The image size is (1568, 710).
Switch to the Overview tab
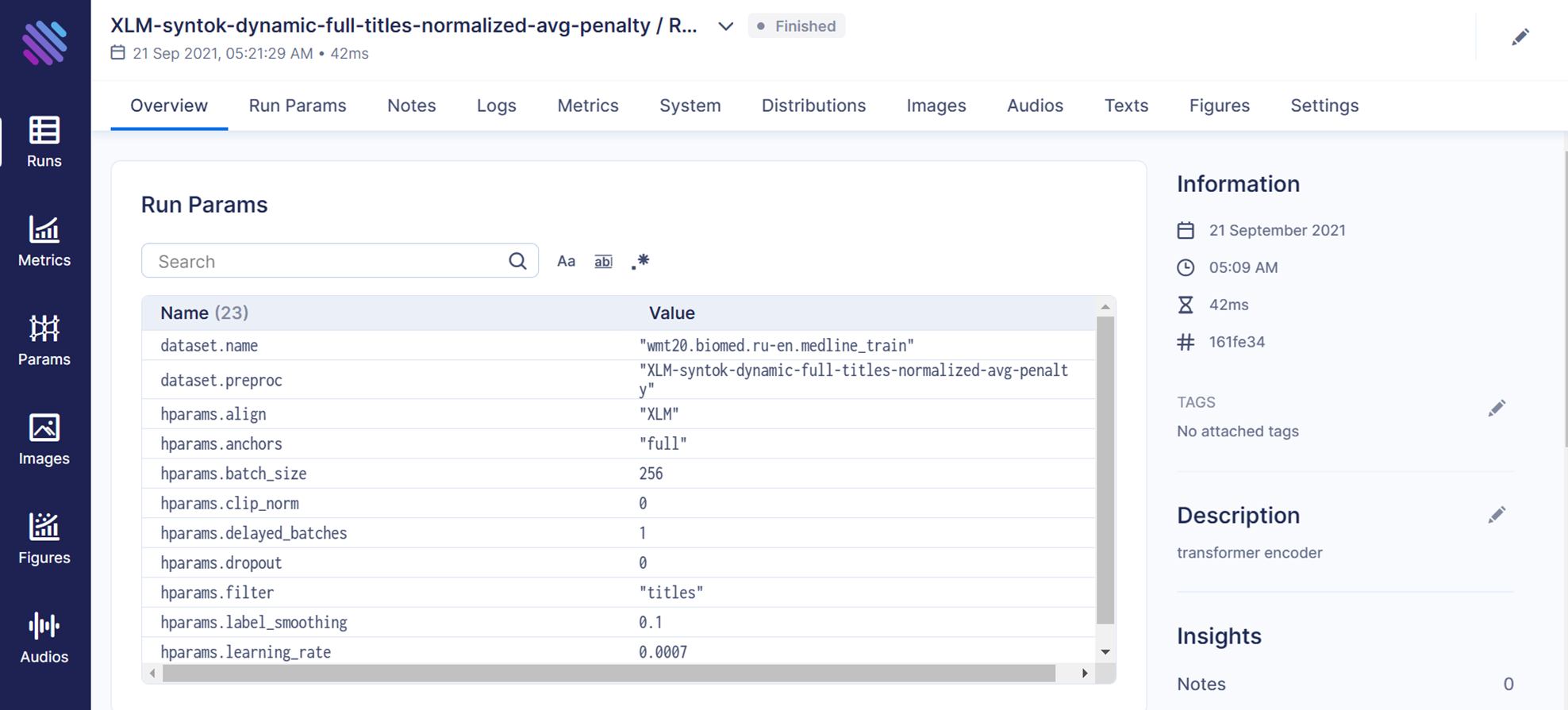(x=169, y=106)
